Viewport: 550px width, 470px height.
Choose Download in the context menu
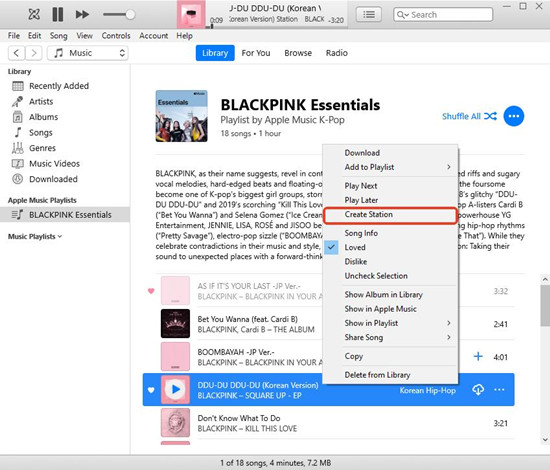[390, 153]
